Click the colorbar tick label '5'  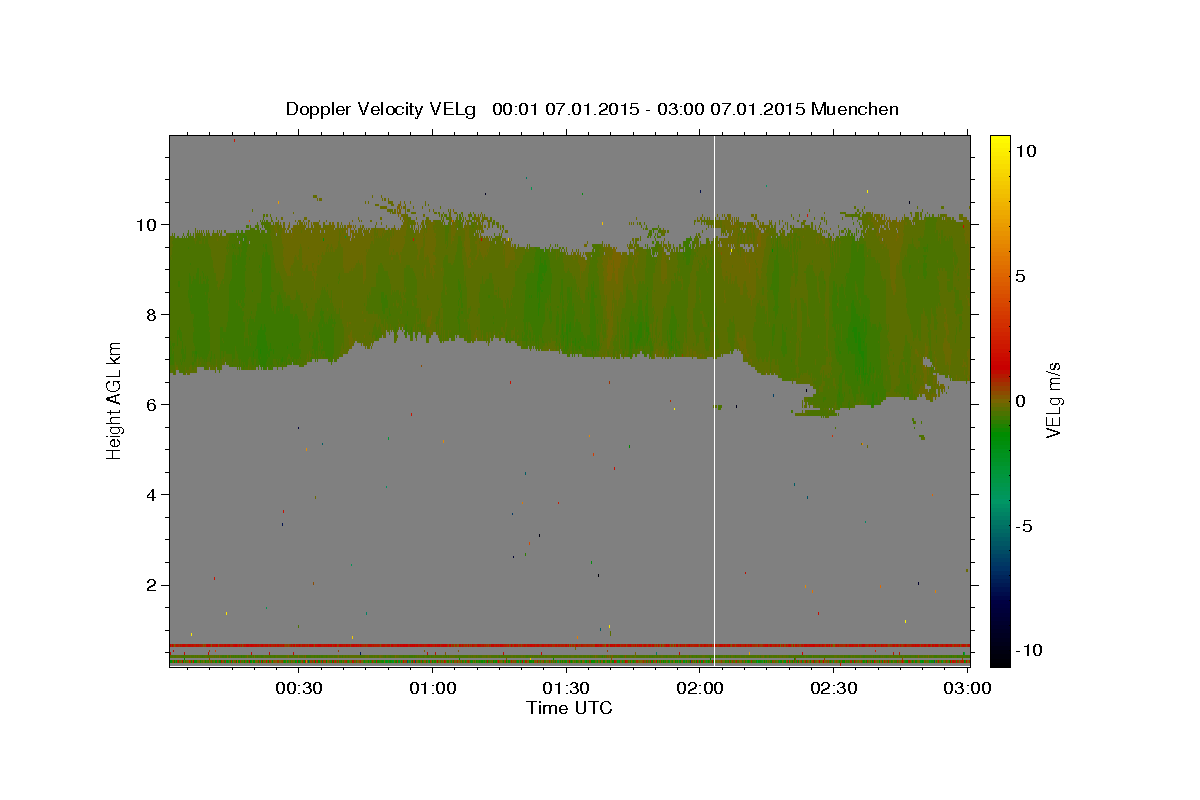pyautogui.click(x=1020, y=276)
